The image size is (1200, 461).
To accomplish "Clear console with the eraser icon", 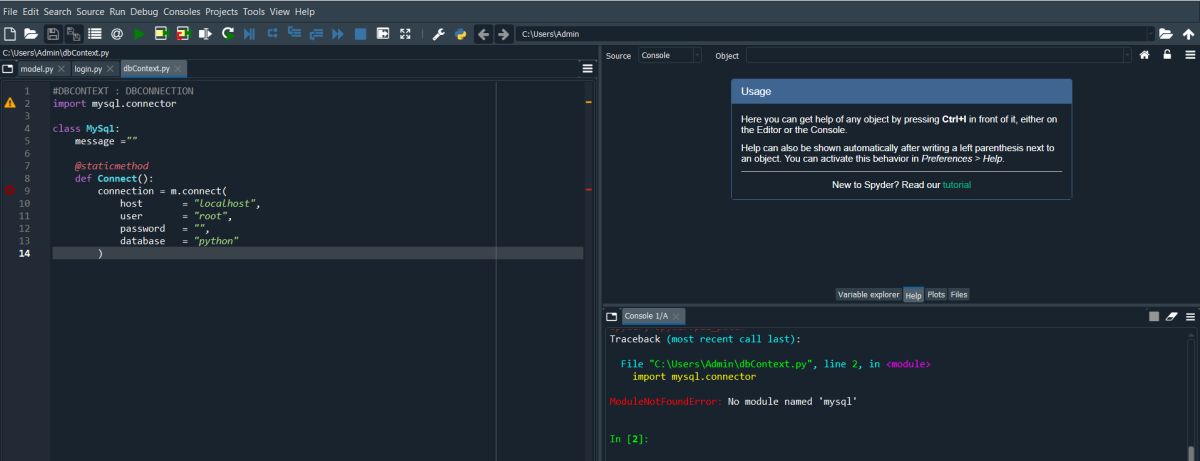I will 1172,316.
